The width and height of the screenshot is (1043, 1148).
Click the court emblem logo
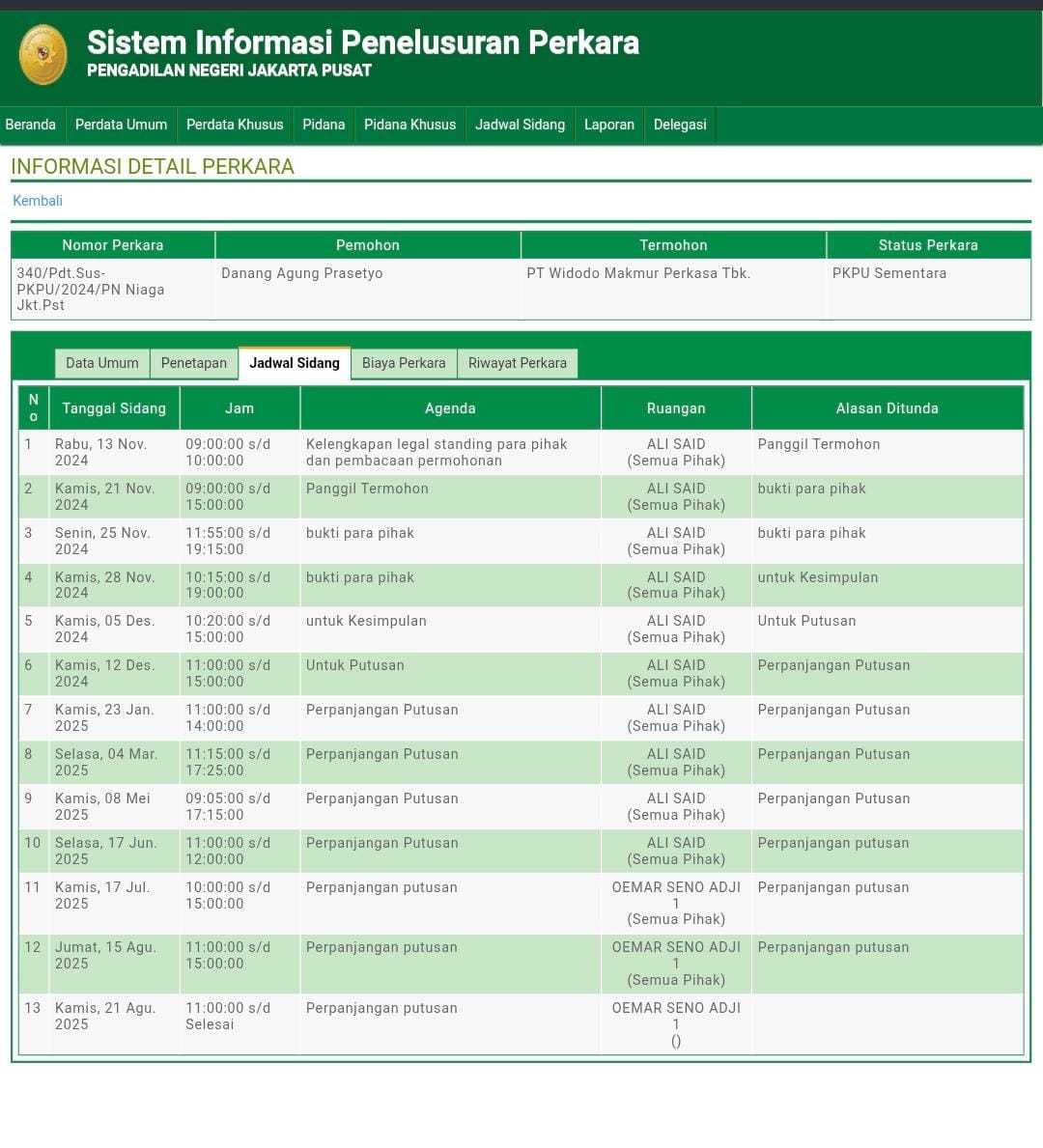(x=43, y=54)
